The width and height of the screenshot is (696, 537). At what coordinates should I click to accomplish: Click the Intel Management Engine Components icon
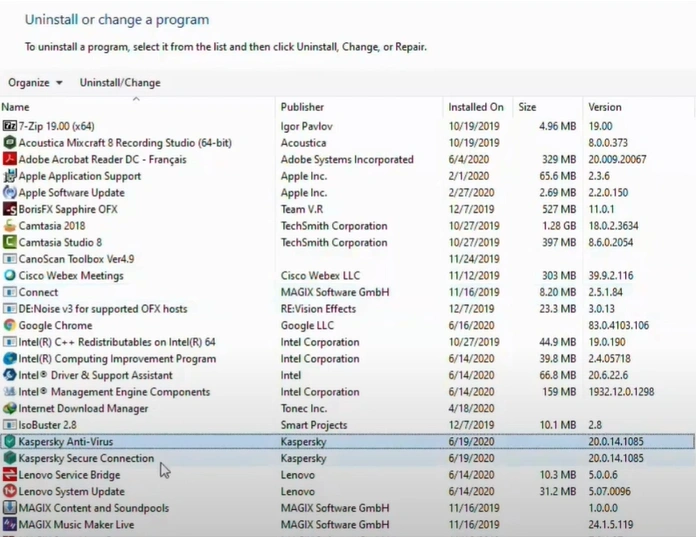click(9, 392)
